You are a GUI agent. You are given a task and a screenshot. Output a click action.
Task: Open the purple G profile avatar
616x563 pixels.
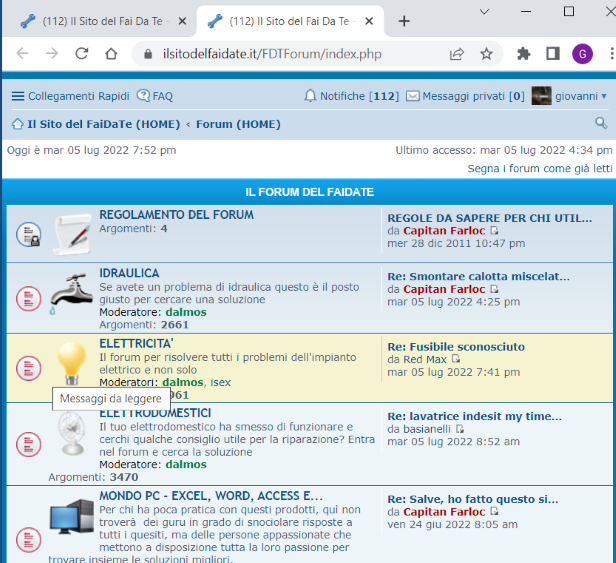pos(582,54)
